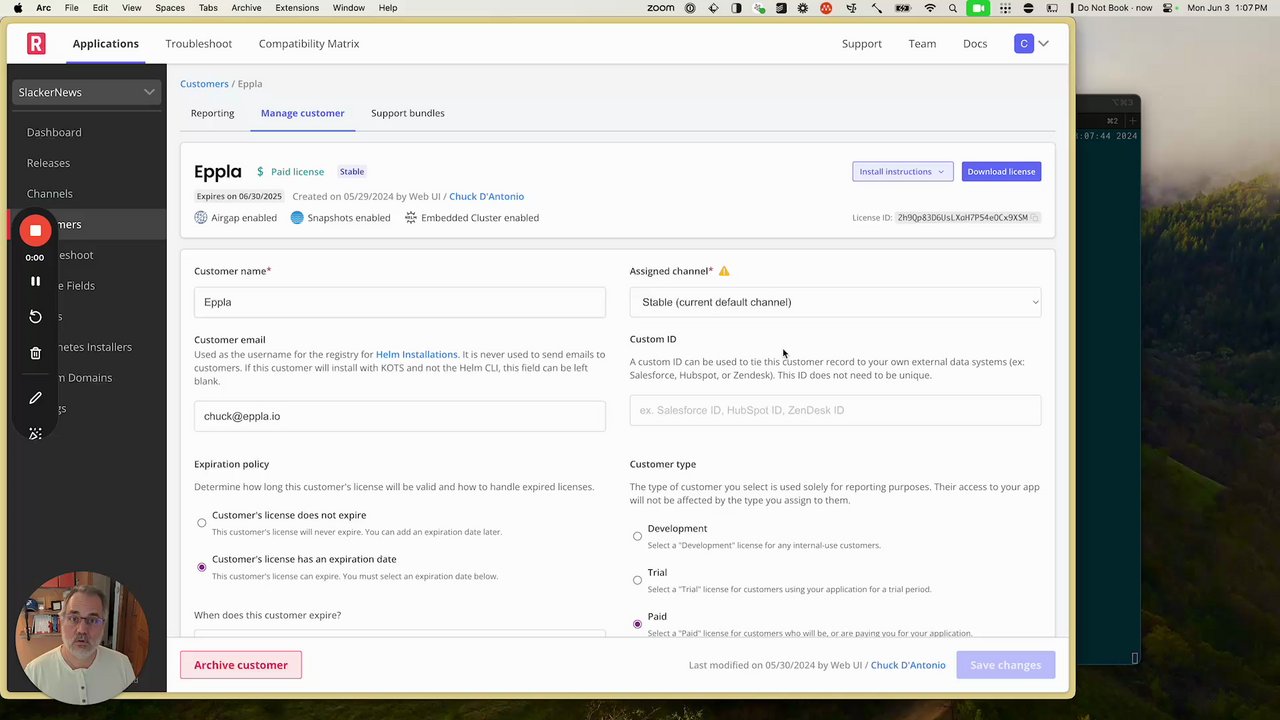Viewport: 1280px width, 720px height.
Task: Open the Applications tab
Action: 105,43
